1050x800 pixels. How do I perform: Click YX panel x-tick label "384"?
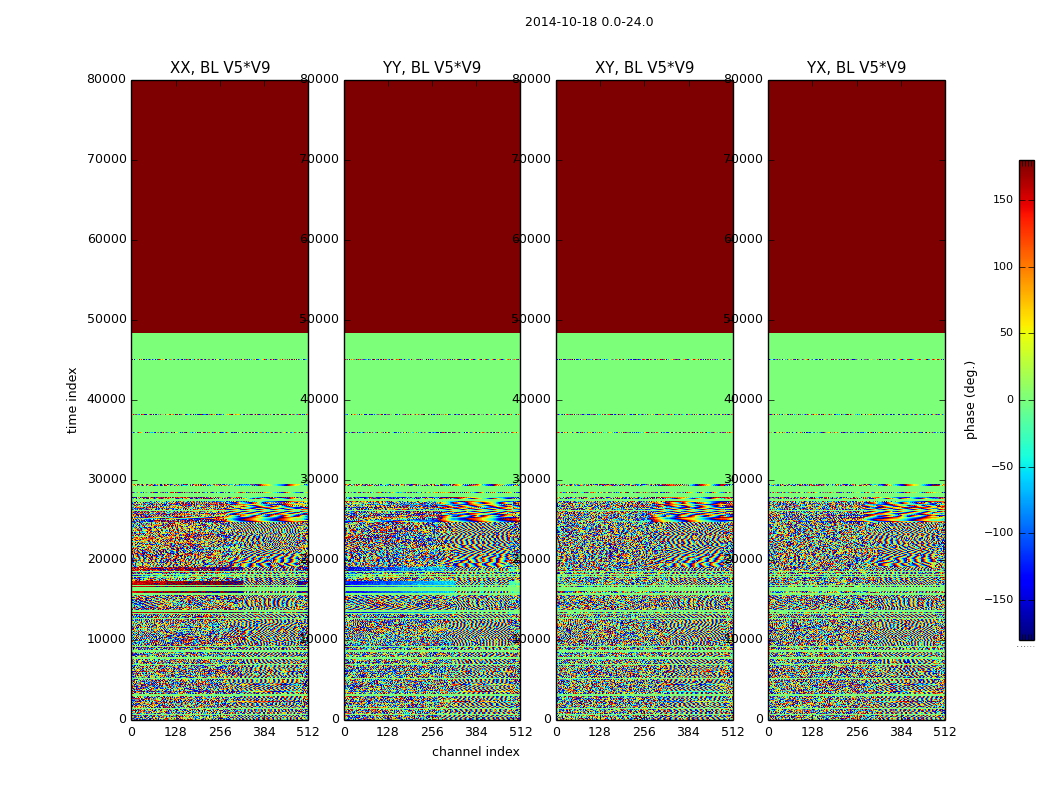click(901, 732)
